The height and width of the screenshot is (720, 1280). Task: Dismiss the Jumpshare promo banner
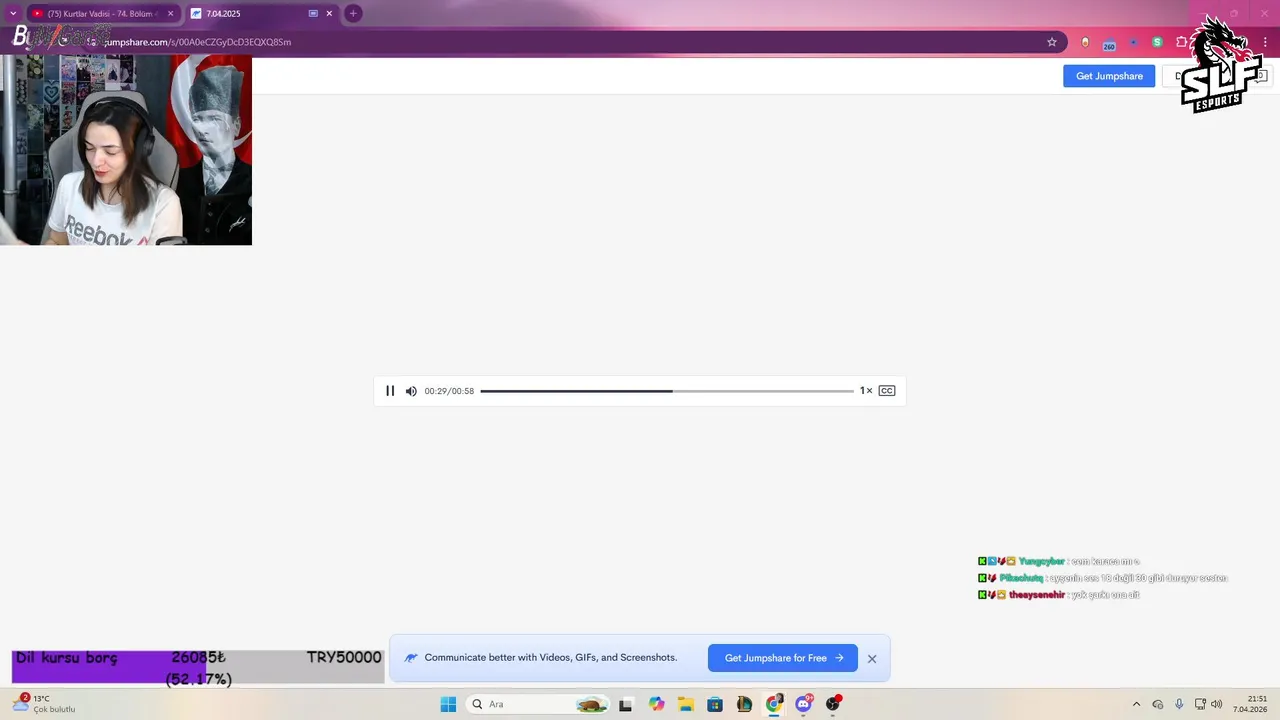click(x=872, y=659)
